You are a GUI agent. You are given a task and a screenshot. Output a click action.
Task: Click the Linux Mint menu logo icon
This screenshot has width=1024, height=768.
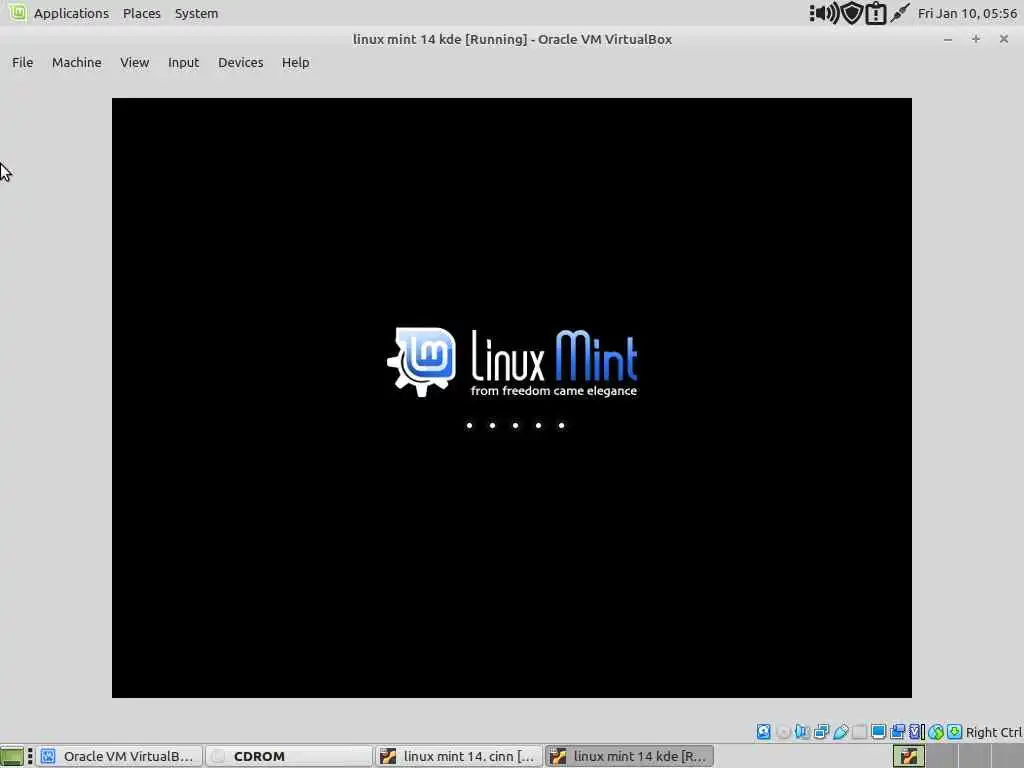(17, 12)
